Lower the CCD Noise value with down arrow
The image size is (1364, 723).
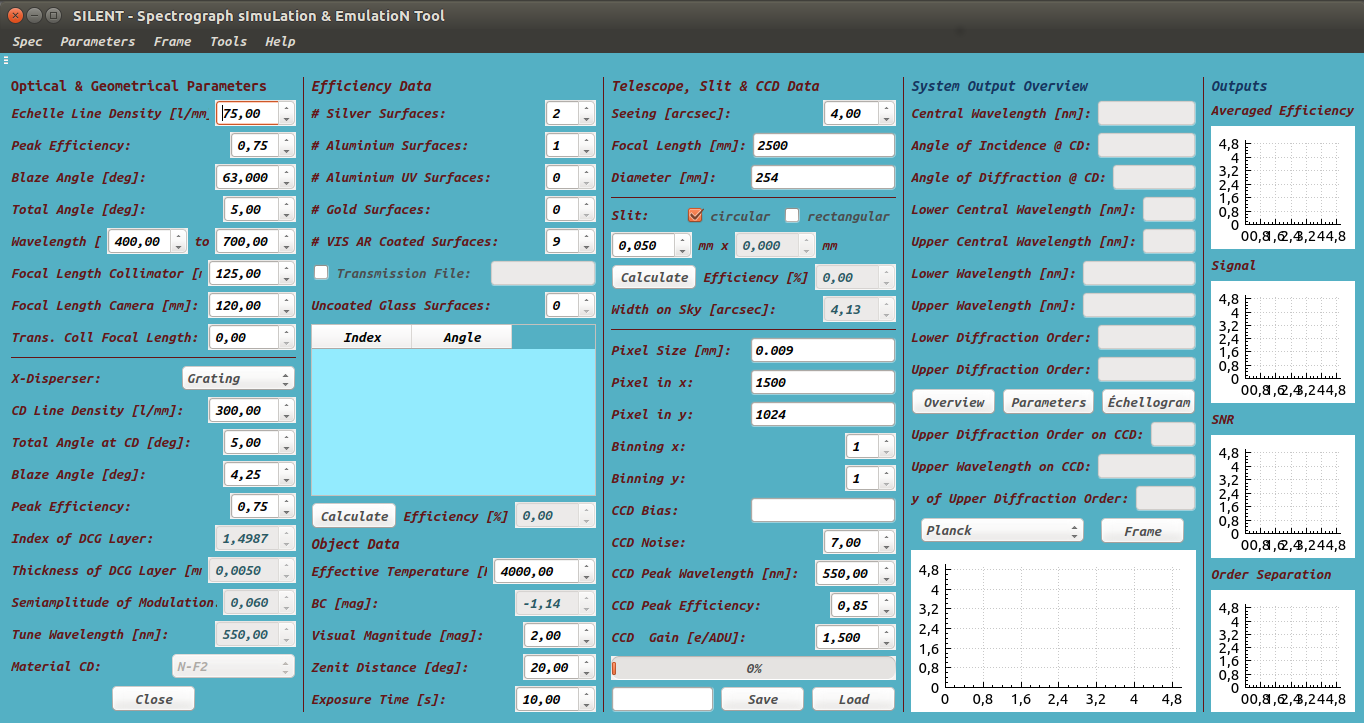(x=888, y=548)
